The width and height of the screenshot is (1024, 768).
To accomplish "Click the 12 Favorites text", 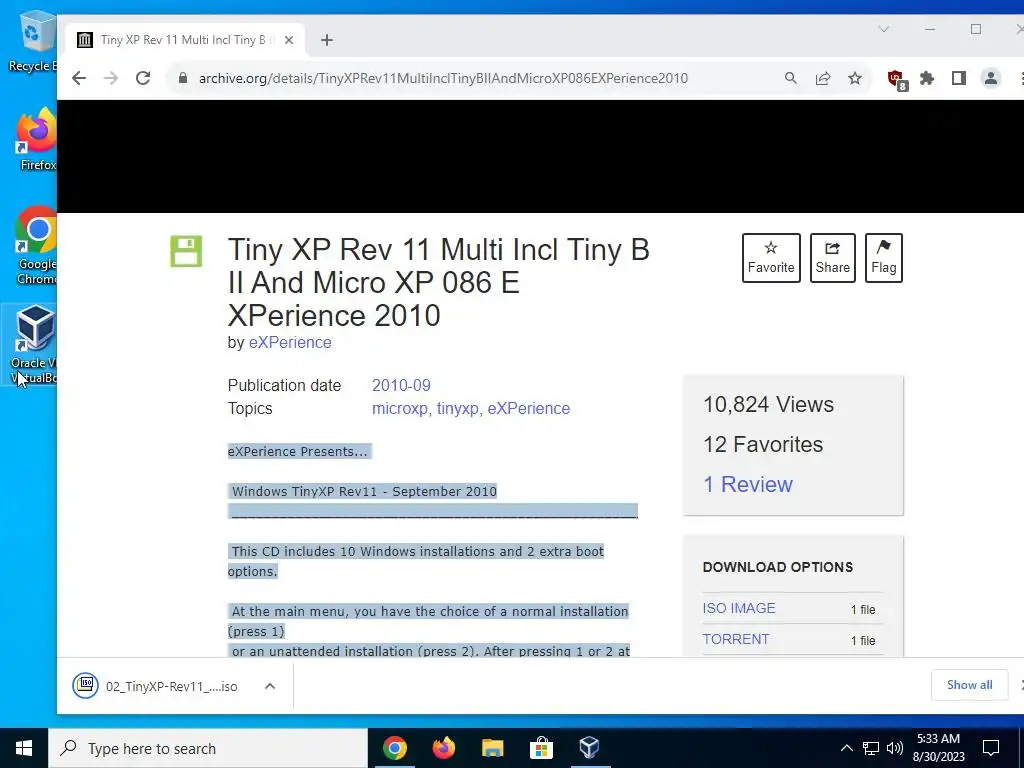I will (763, 445).
